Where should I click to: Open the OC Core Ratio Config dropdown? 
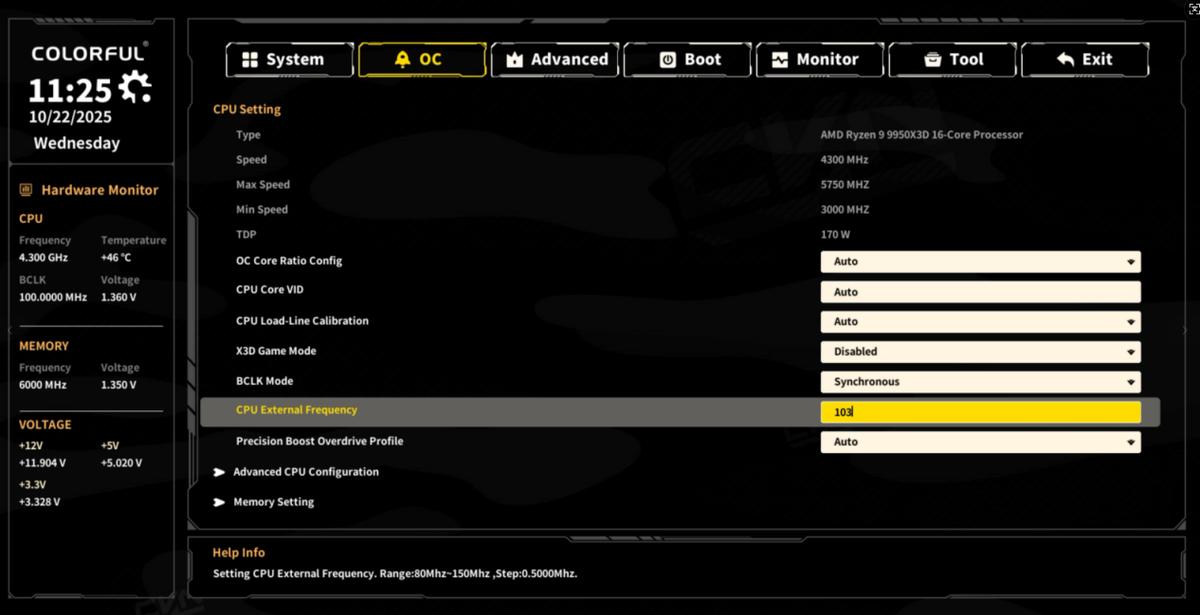point(980,262)
